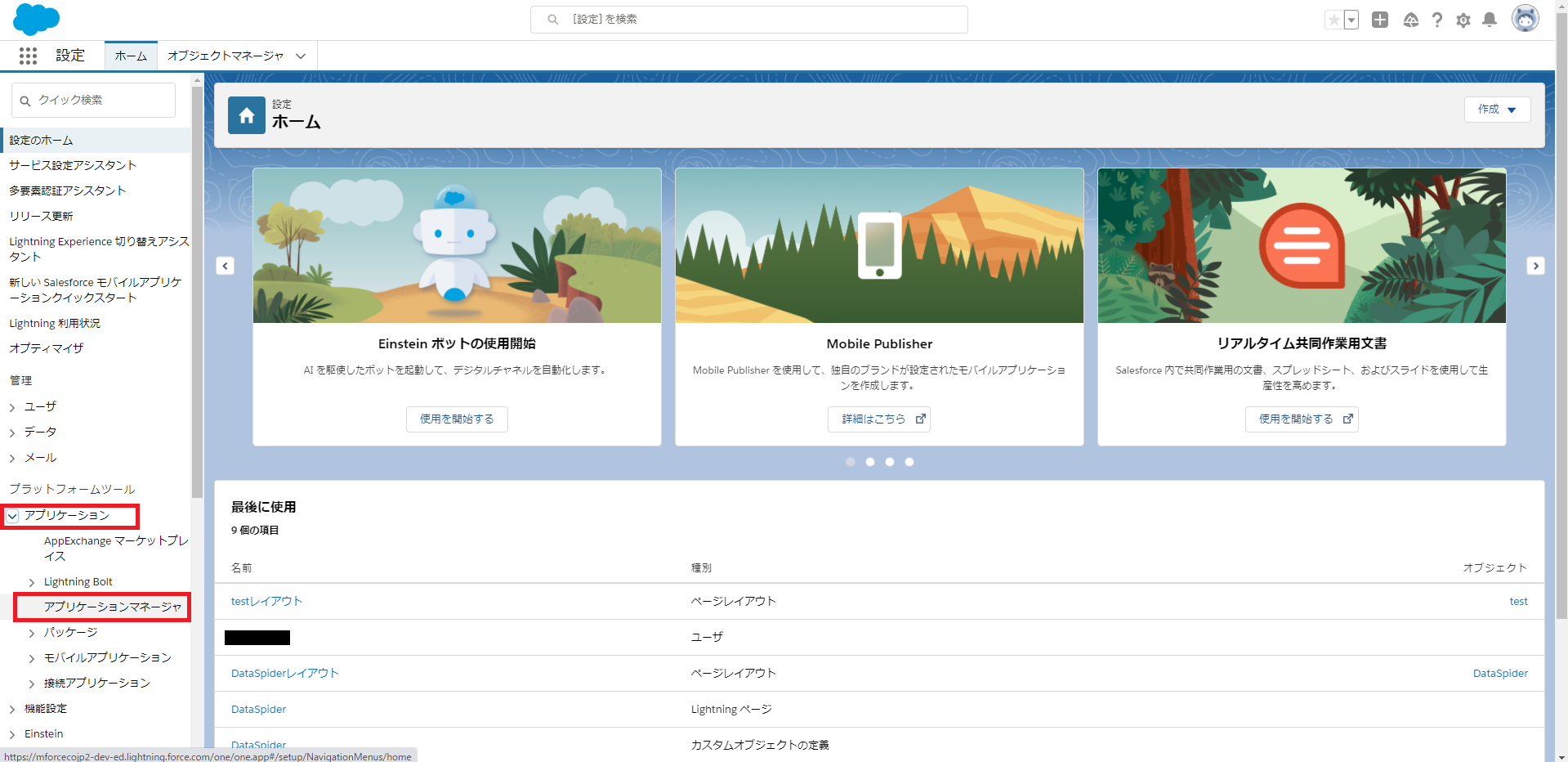Open the help question mark icon
The width and height of the screenshot is (1568, 762).
click(1437, 20)
